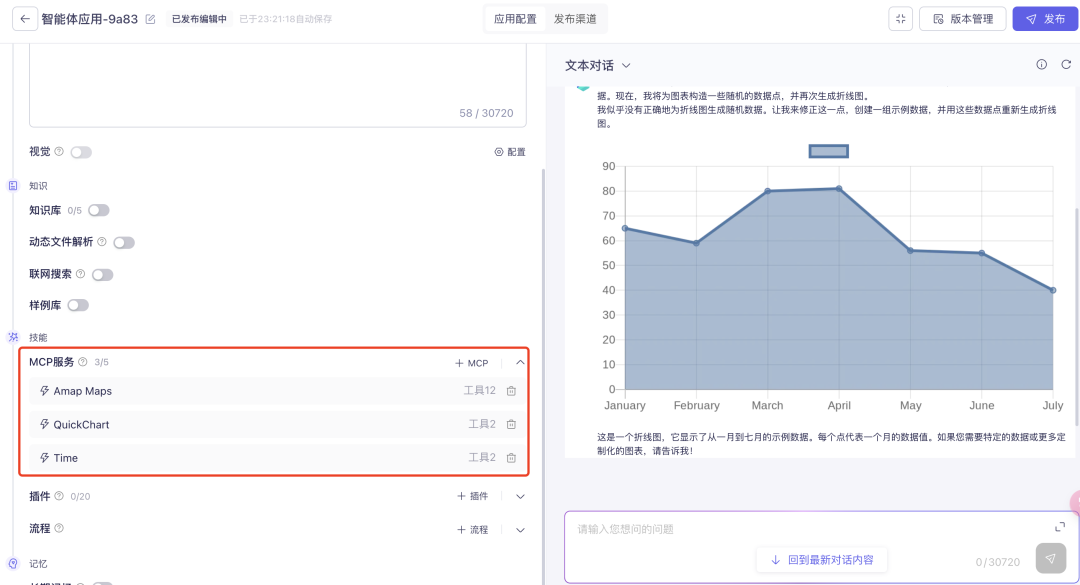Edit the app name with pencil icon

pos(150,19)
